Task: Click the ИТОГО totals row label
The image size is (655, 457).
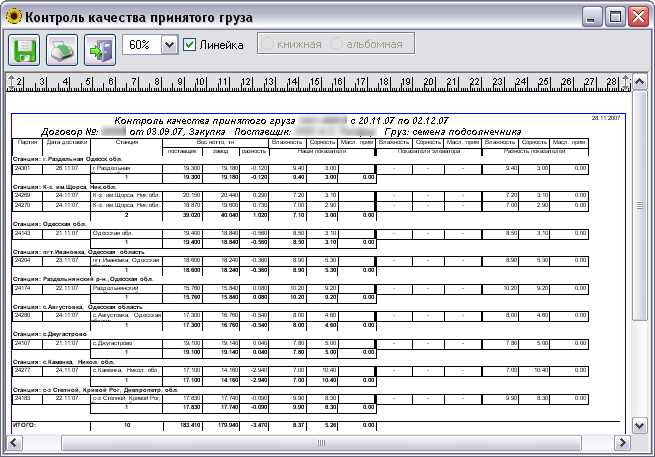Action: click(25, 425)
